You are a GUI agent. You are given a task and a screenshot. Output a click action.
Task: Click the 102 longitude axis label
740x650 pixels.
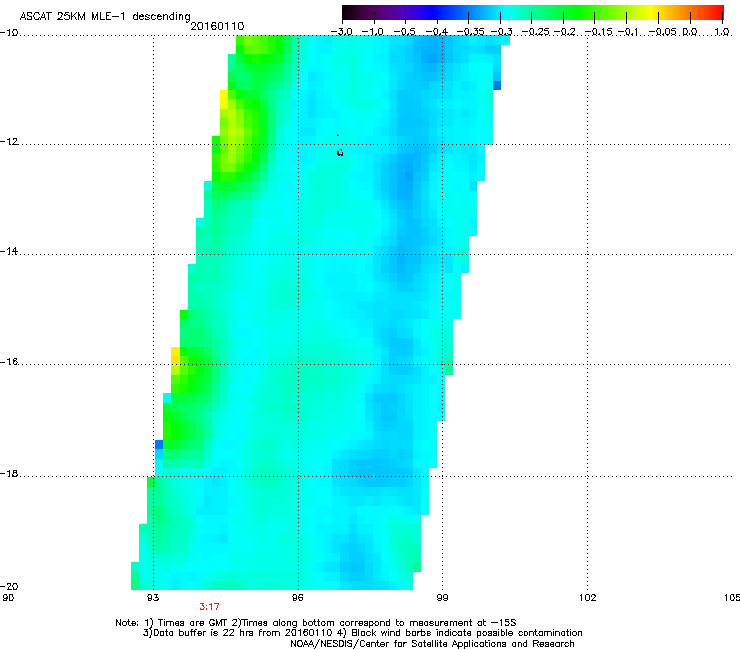click(587, 598)
